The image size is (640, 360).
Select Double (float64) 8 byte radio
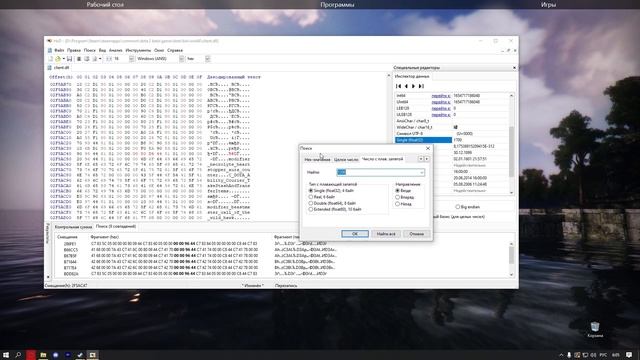tap(332, 203)
